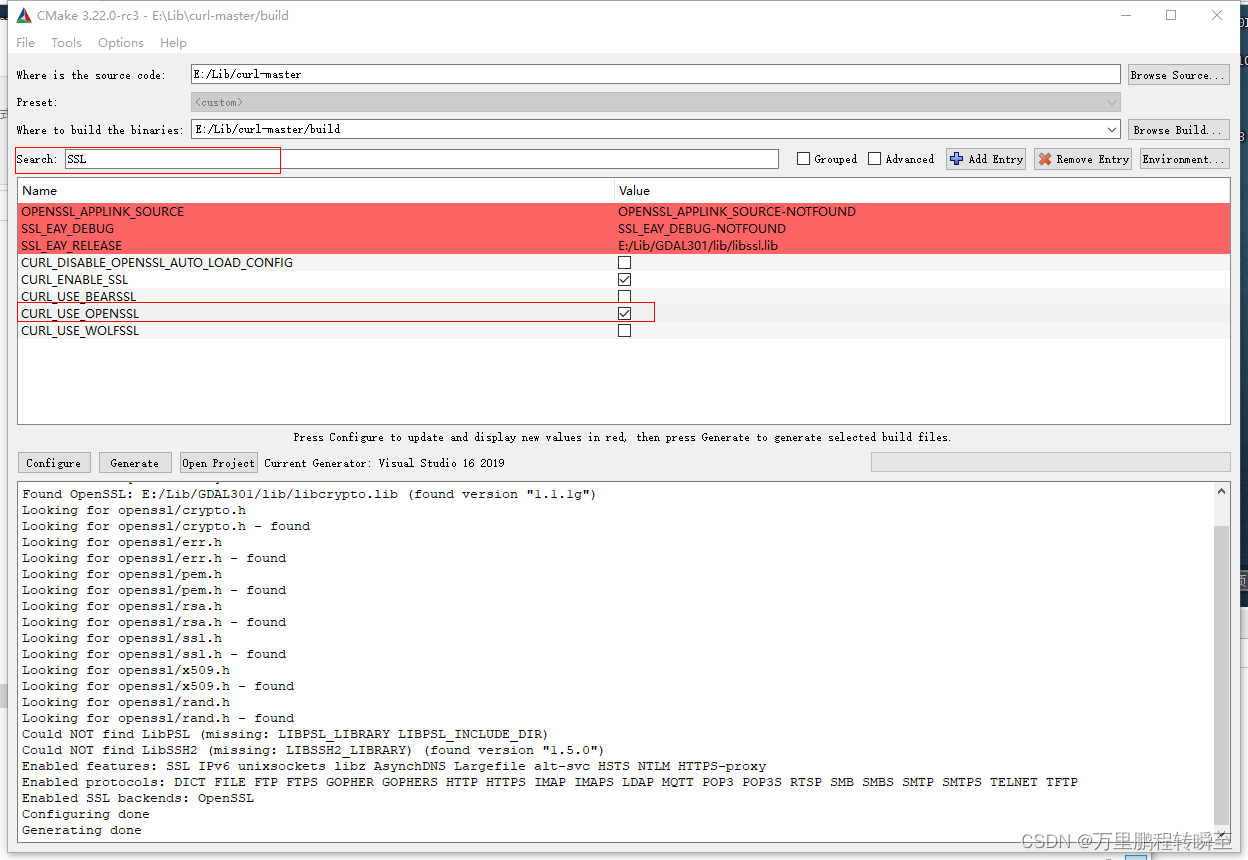Uncheck the CURL_USE_OPENSSL option
This screenshot has height=860, width=1248.
(x=624, y=313)
